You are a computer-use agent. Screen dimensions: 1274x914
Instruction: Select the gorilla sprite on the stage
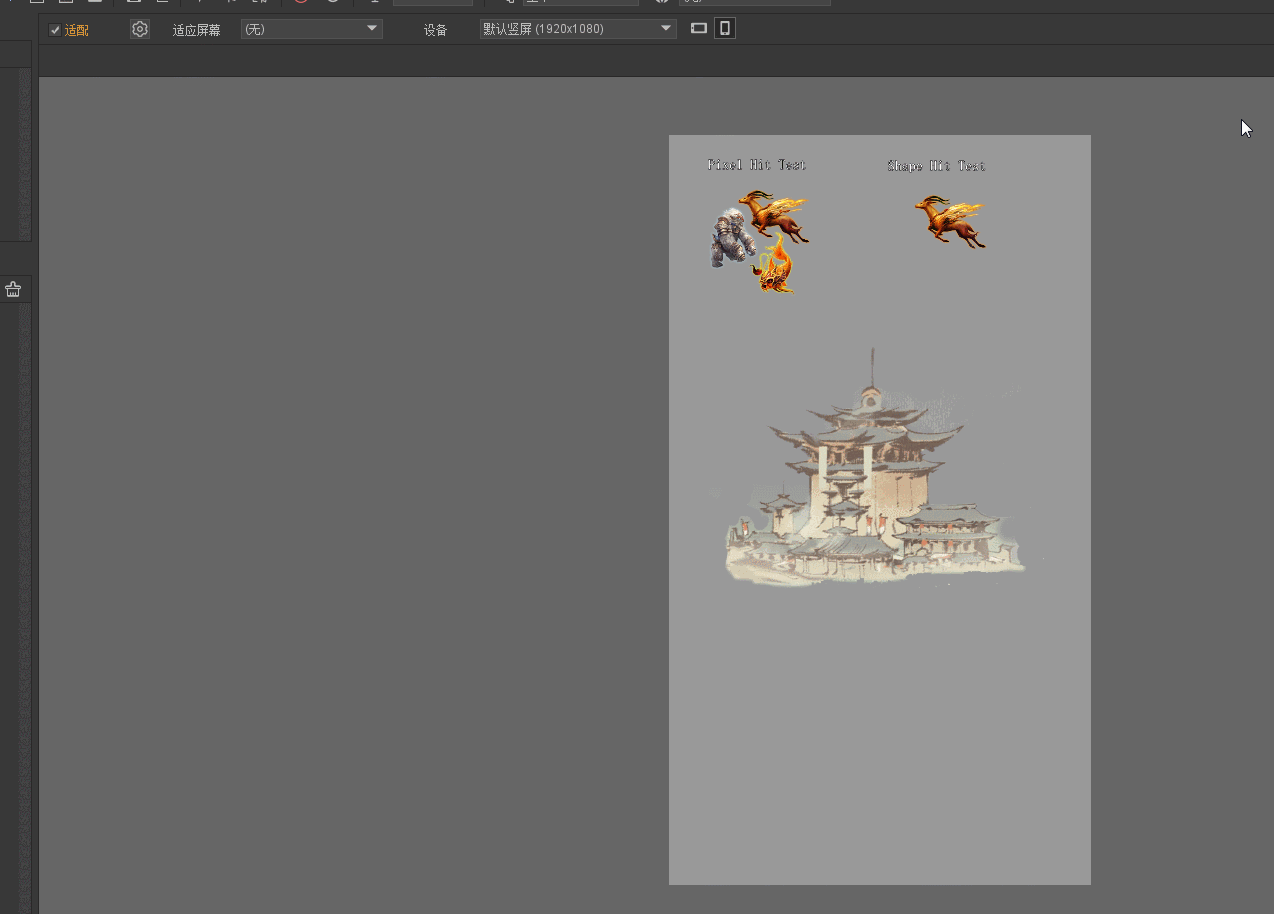pyautogui.click(x=731, y=239)
